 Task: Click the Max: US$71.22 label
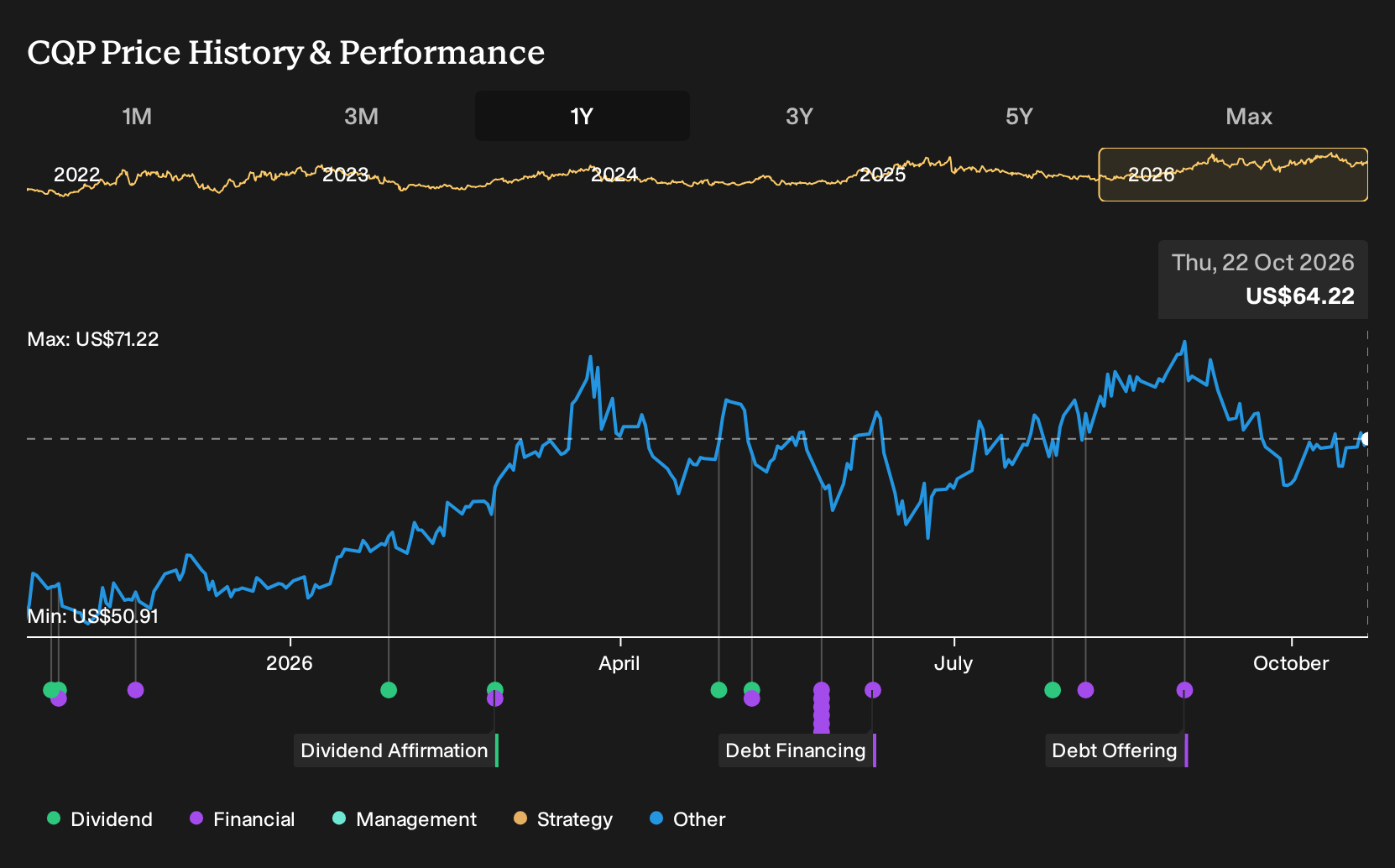click(x=93, y=339)
